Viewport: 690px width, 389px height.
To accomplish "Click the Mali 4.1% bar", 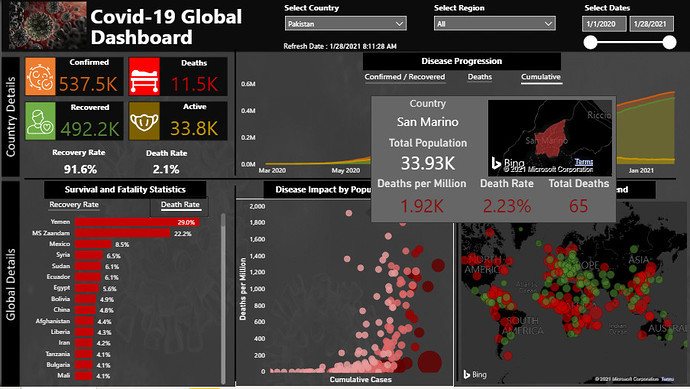I will 84,376.
